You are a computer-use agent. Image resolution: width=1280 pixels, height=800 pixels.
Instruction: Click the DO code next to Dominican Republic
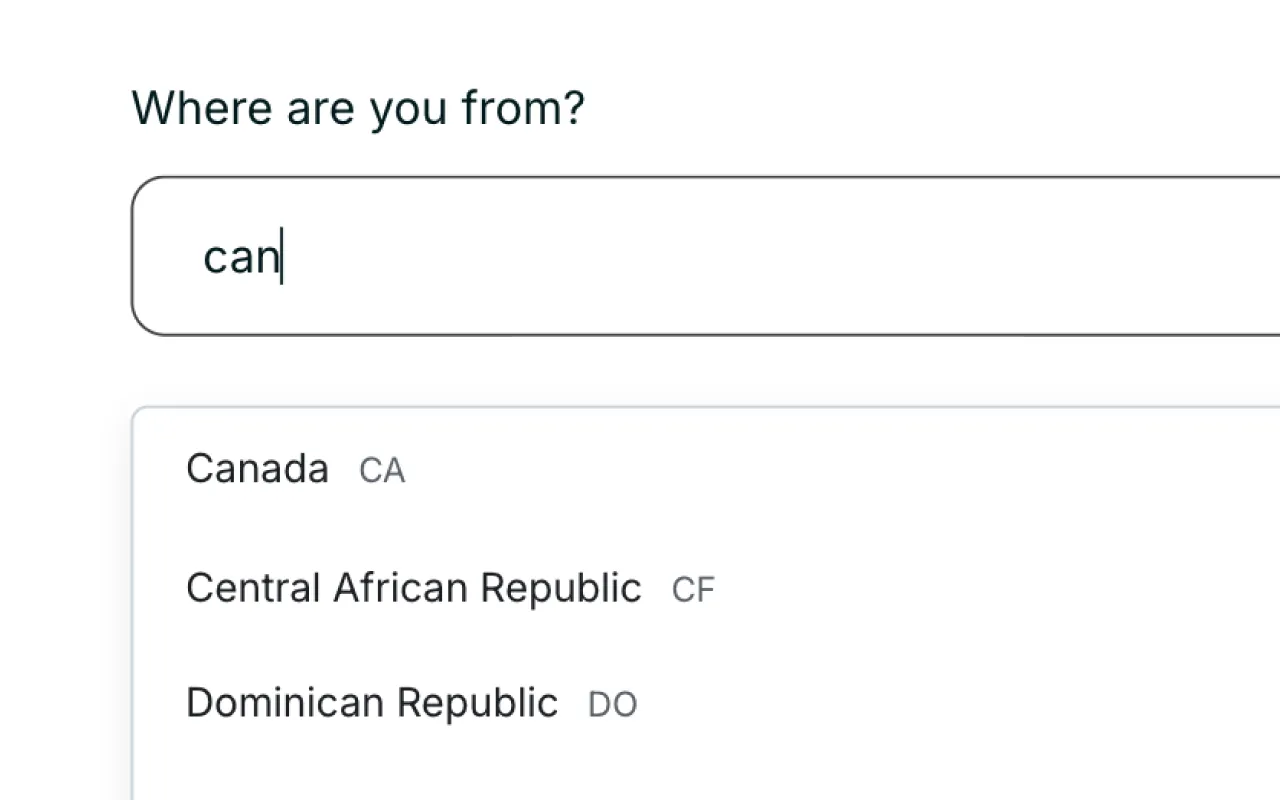[611, 704]
